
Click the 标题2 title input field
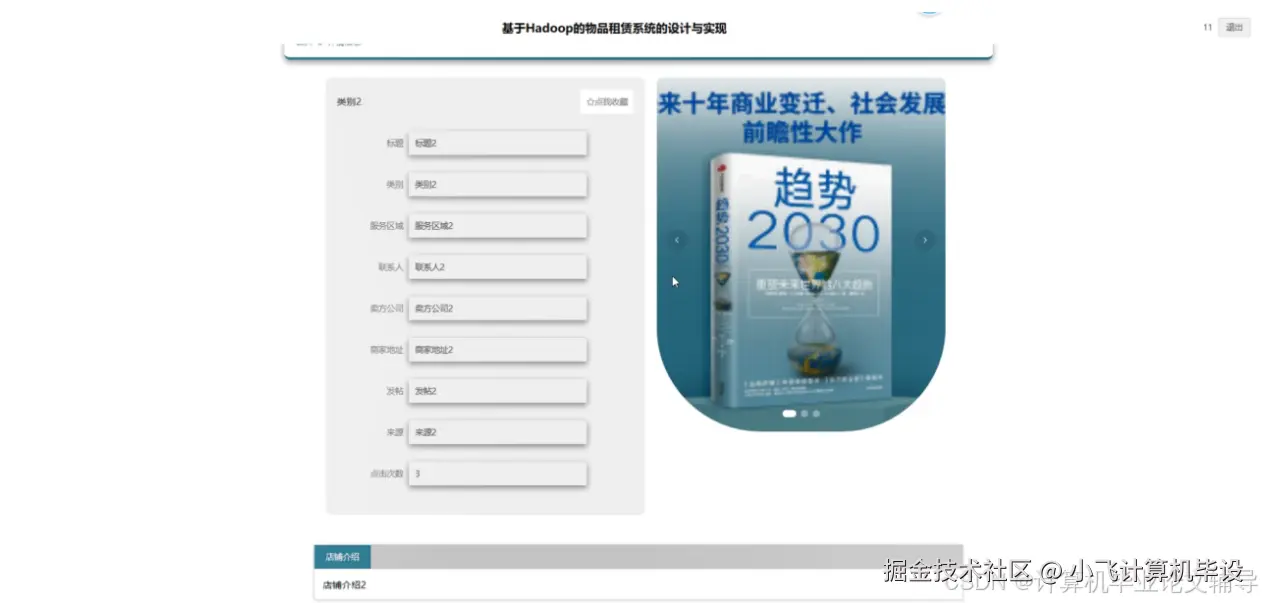click(497, 143)
